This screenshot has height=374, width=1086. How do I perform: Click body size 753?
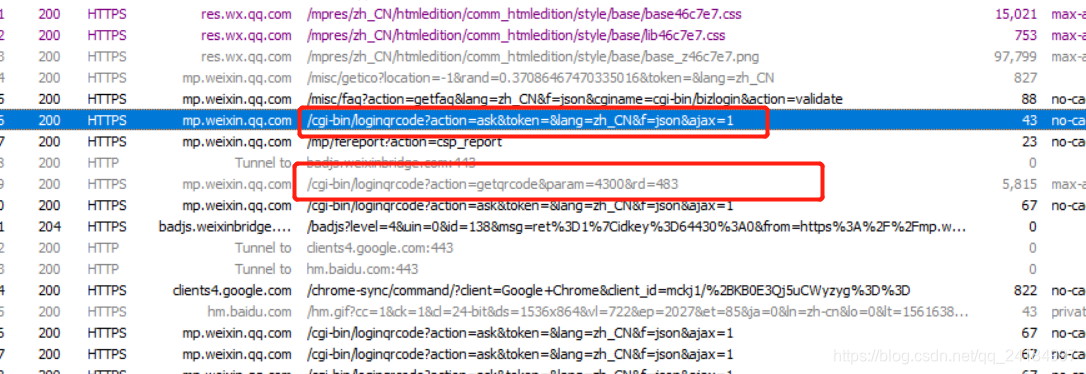[1025, 35]
